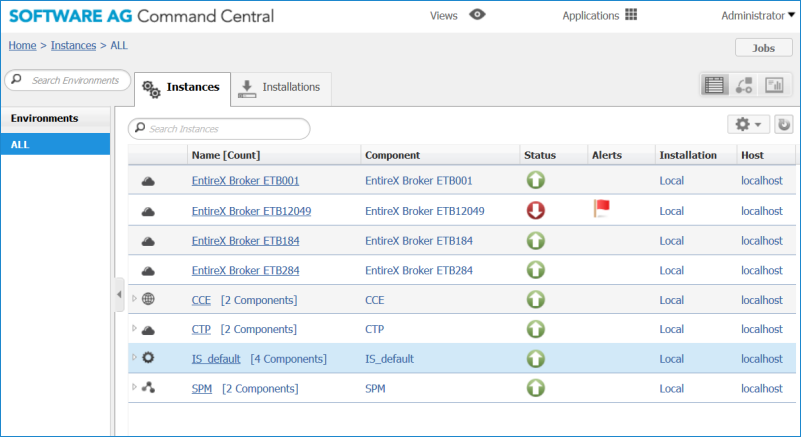The height and width of the screenshot is (437, 801).
Task: Open the gear settings dropdown
Action: pyautogui.click(x=748, y=124)
